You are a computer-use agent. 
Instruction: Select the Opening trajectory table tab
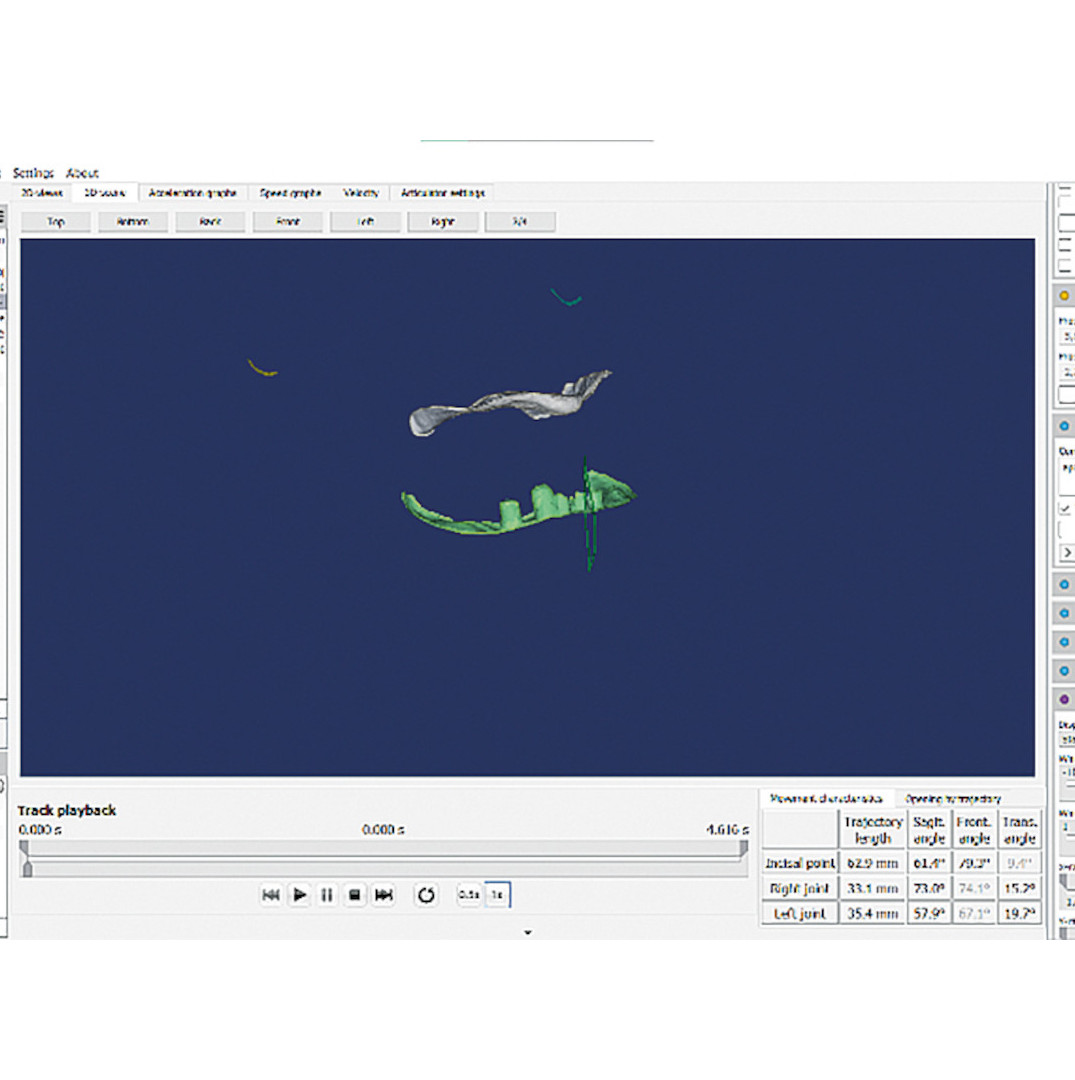coord(955,797)
